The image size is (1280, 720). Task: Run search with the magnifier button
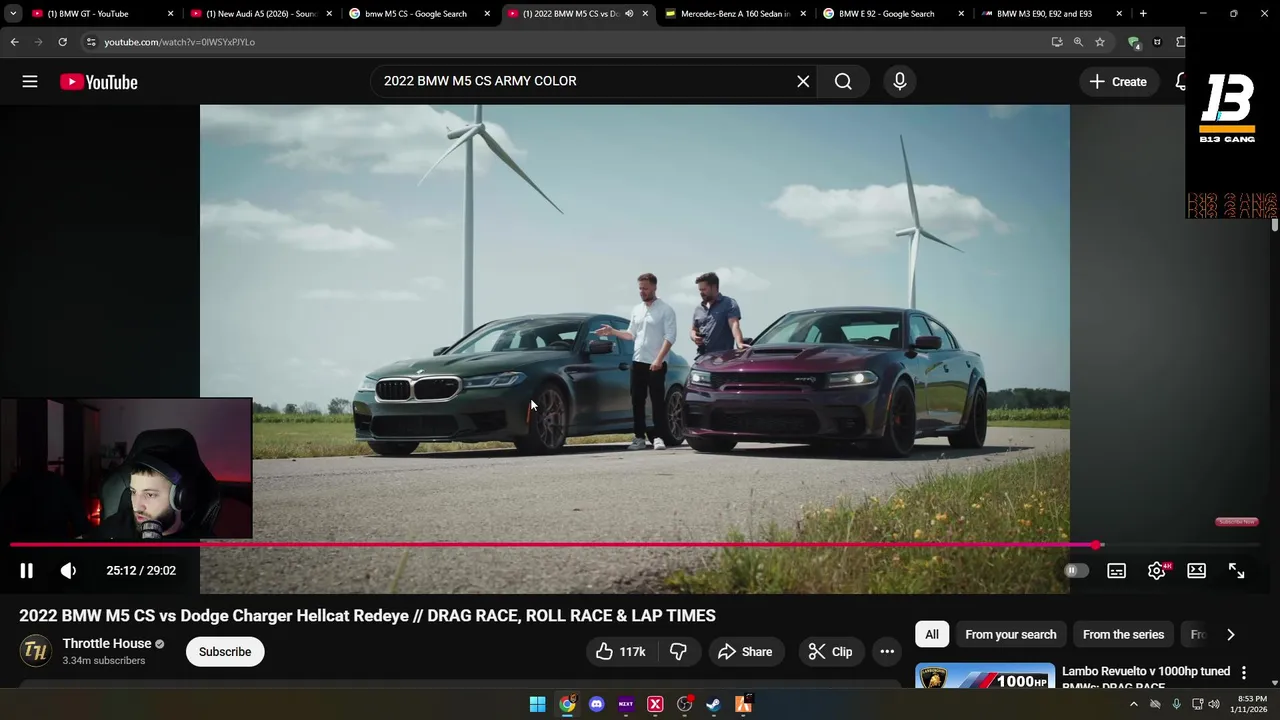(x=843, y=82)
